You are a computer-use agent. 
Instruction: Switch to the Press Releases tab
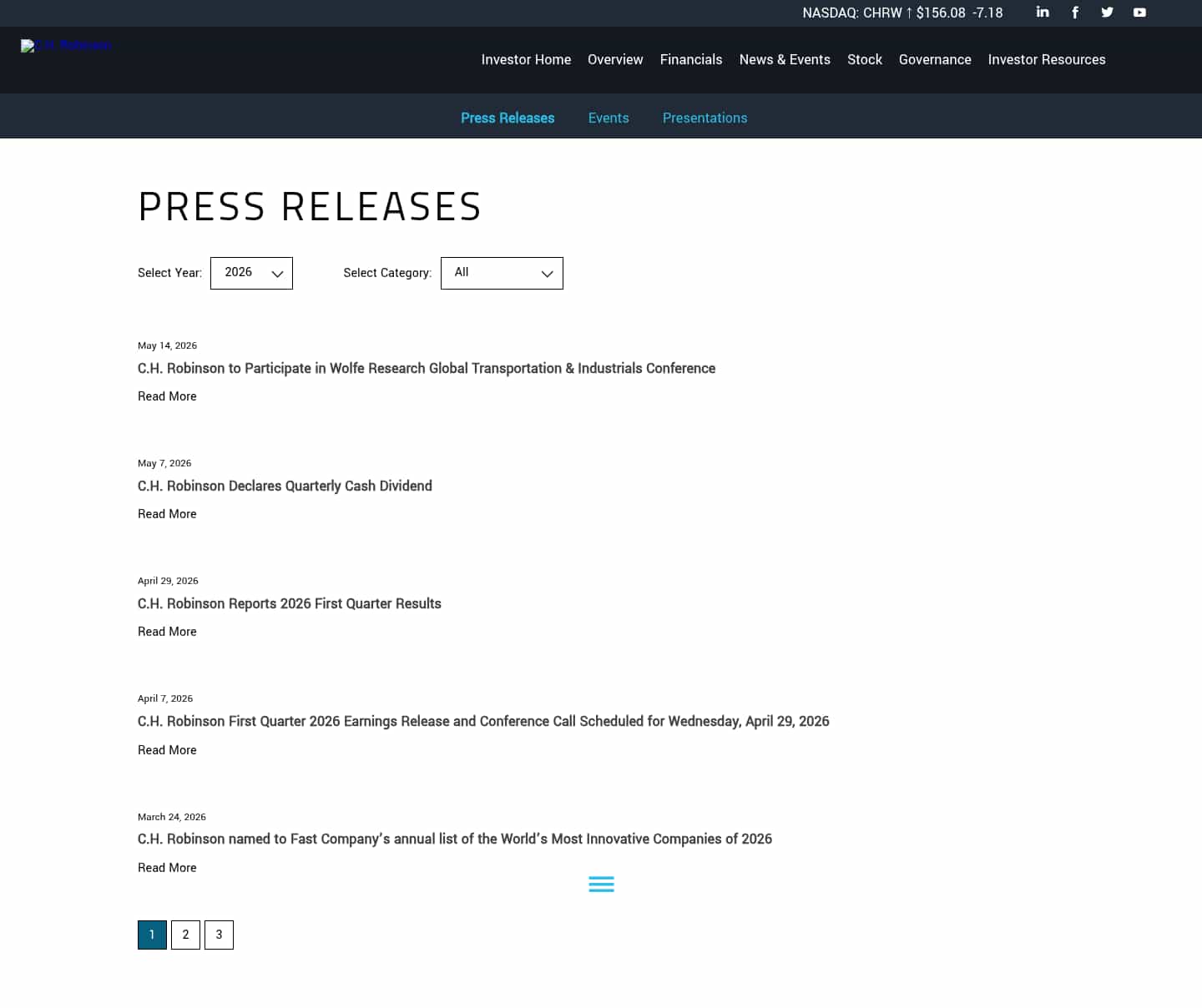click(x=508, y=118)
